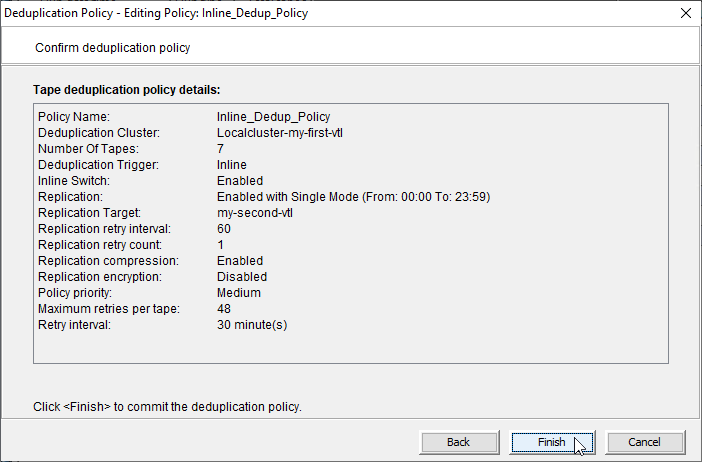Click the Policy priority: label
Image resolution: width=702 pixels, height=462 pixels.
tap(75, 293)
